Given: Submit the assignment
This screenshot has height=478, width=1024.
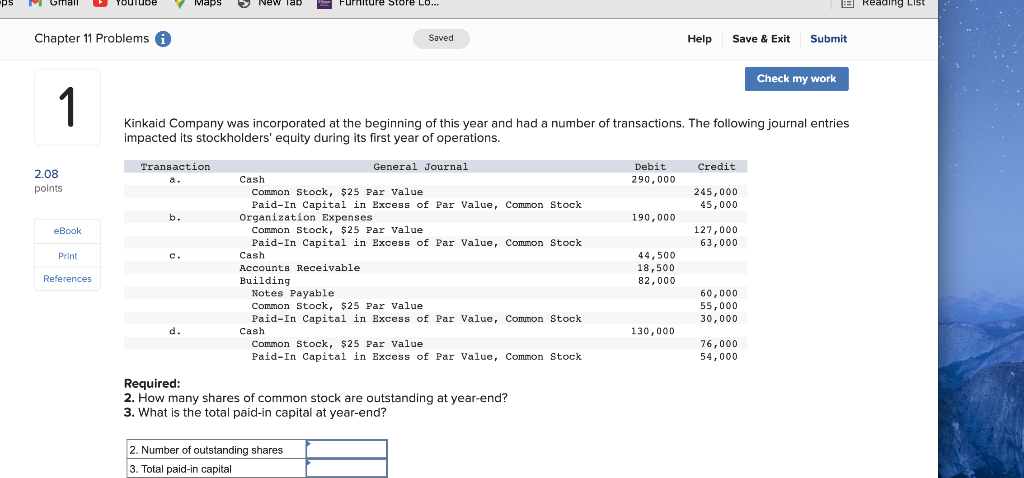Looking at the screenshot, I should (x=828, y=39).
